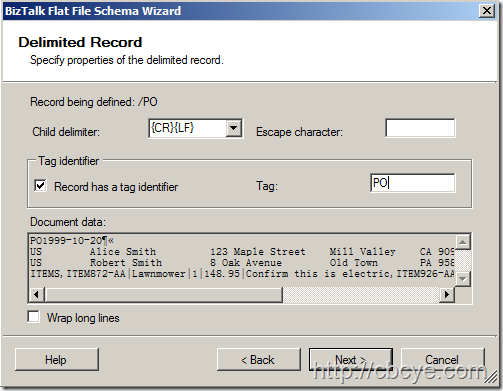
Task: Click the ITEMS,ITEM872-AA line in document data
Action: [242, 274]
